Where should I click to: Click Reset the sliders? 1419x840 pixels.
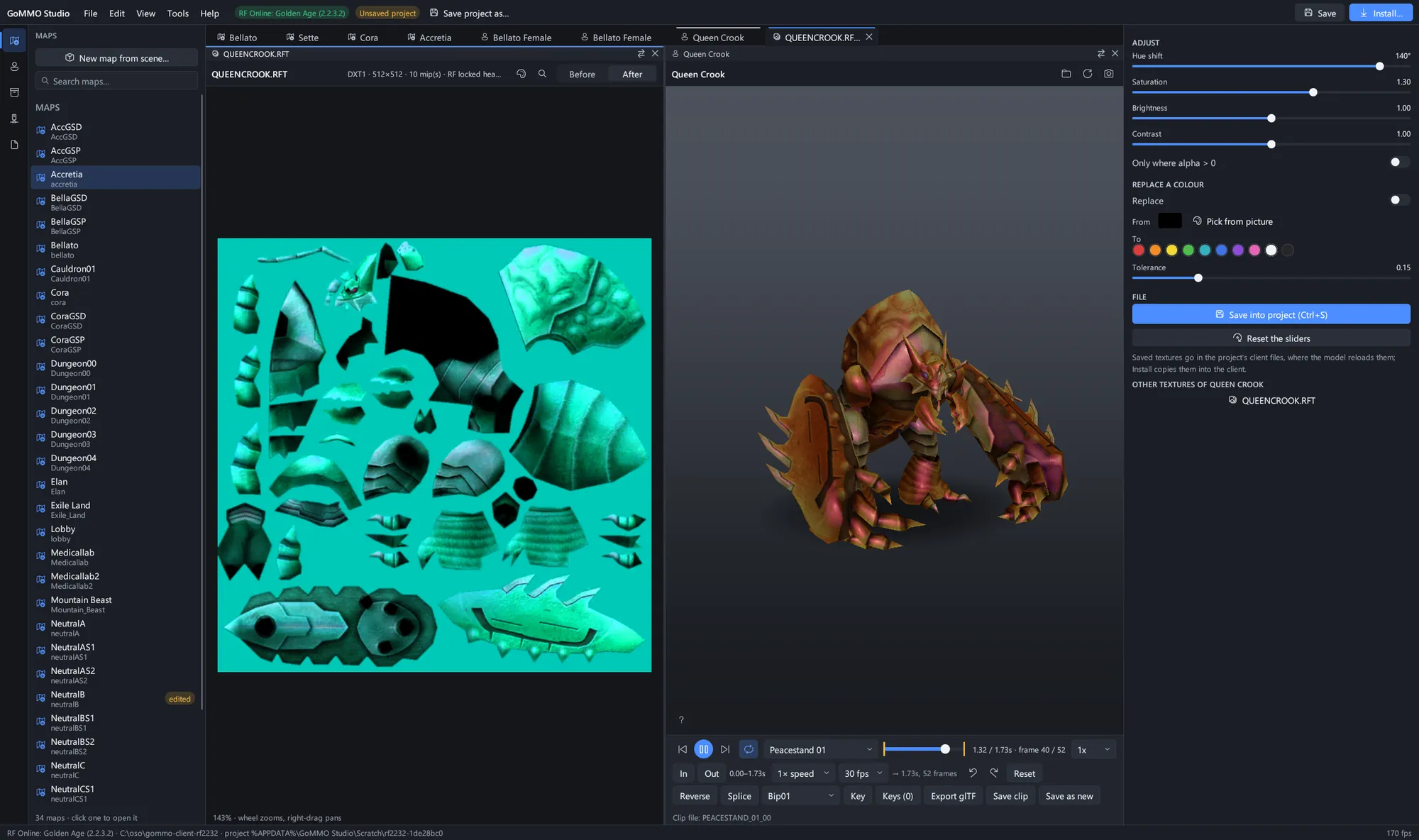tap(1271, 338)
